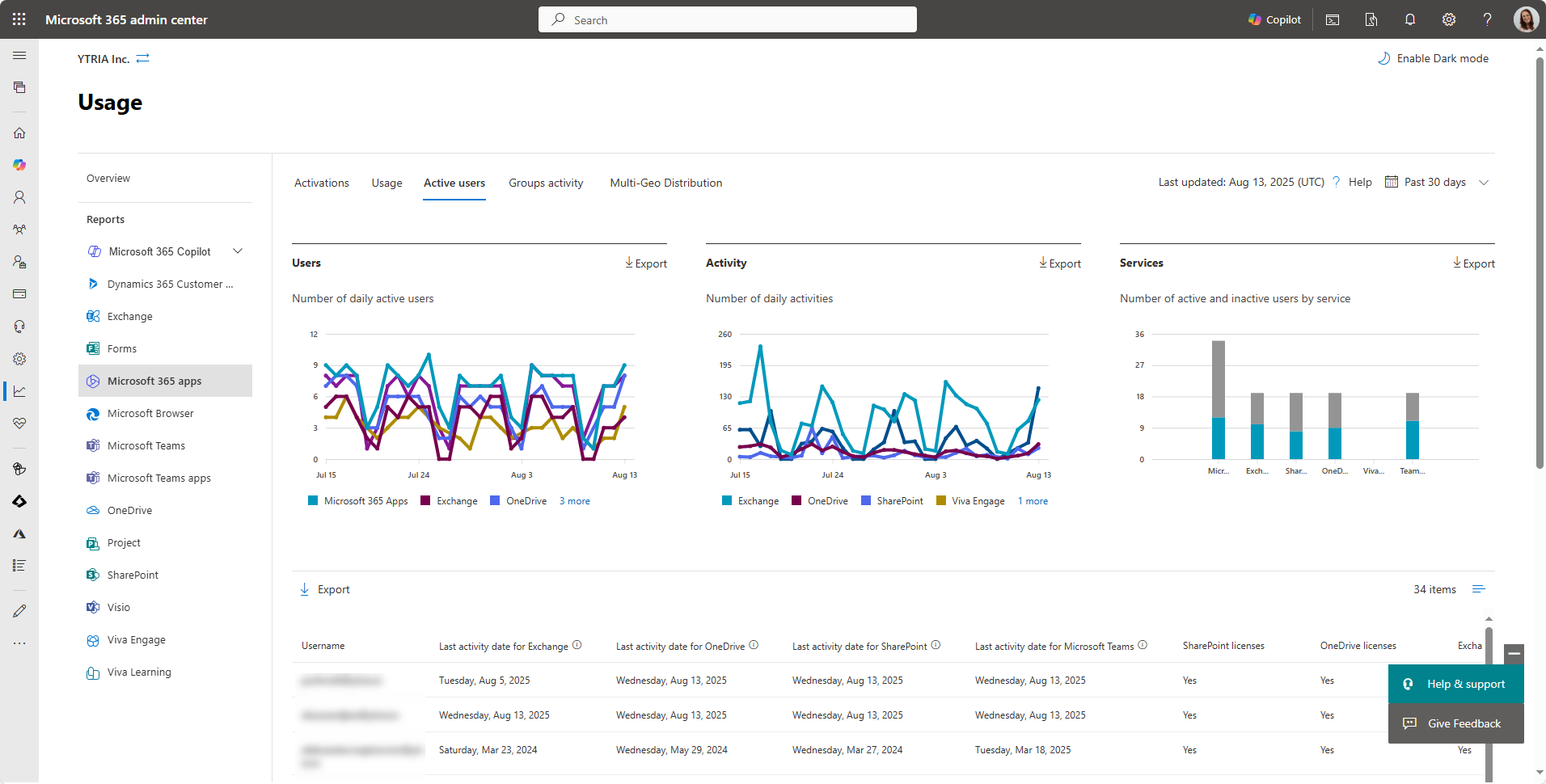1546x784 pixels.
Task: Info icon for Microsoft Teams last activity
Action: [x=1143, y=645]
